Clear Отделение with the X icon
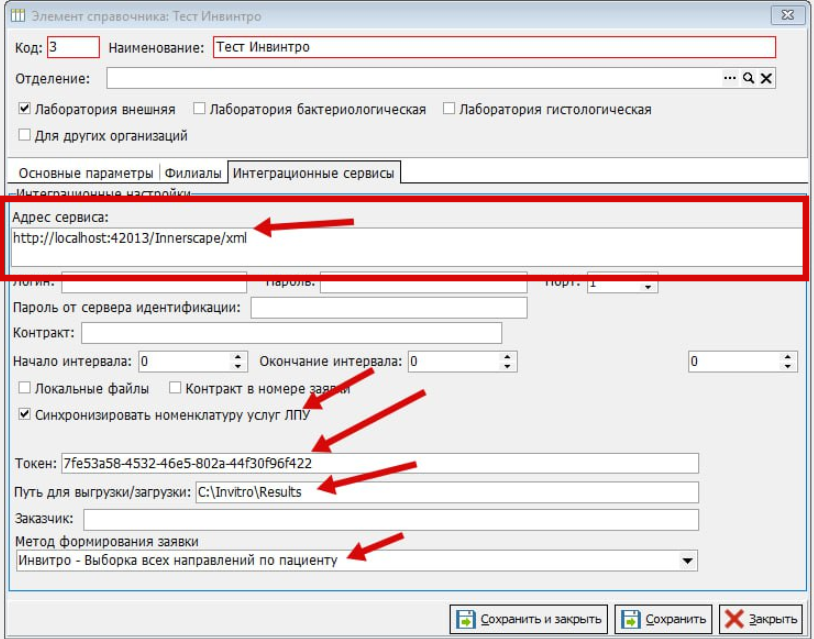 pos(766,78)
